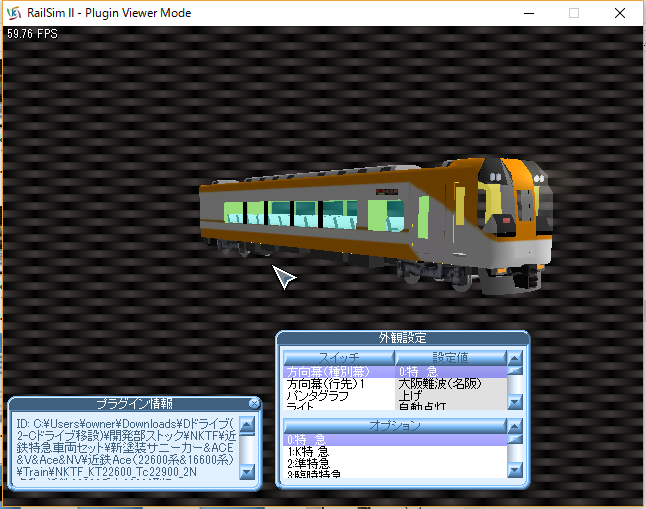The height and width of the screenshot is (509, 646).
Task: Click the 0:特急 setting value cell
Action: [451, 372]
